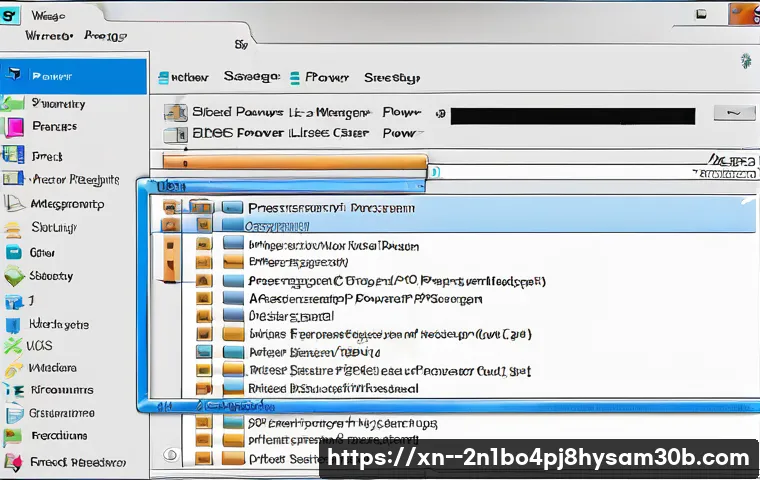Click the teal 'S' app logo in title bar
The image size is (760, 480).
tap(10, 16)
